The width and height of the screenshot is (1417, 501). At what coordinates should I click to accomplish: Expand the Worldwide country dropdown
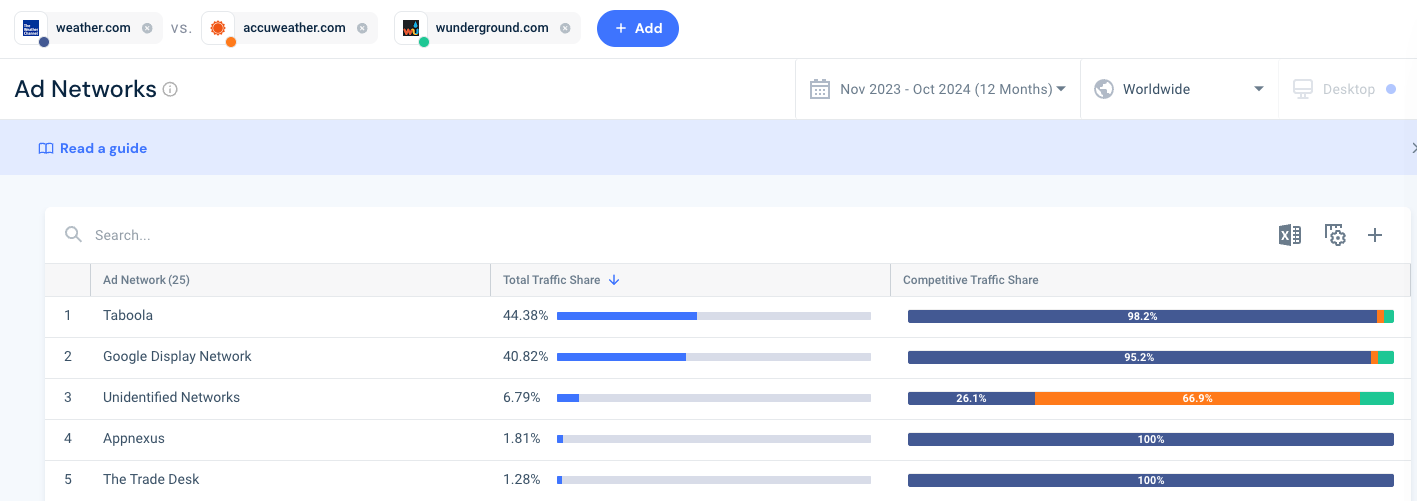[1179, 89]
